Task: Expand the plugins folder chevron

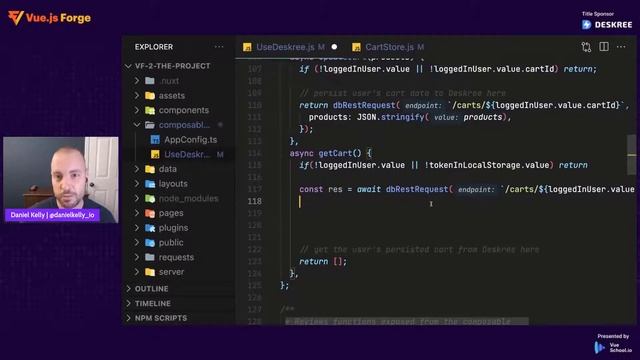Action: pos(137,228)
